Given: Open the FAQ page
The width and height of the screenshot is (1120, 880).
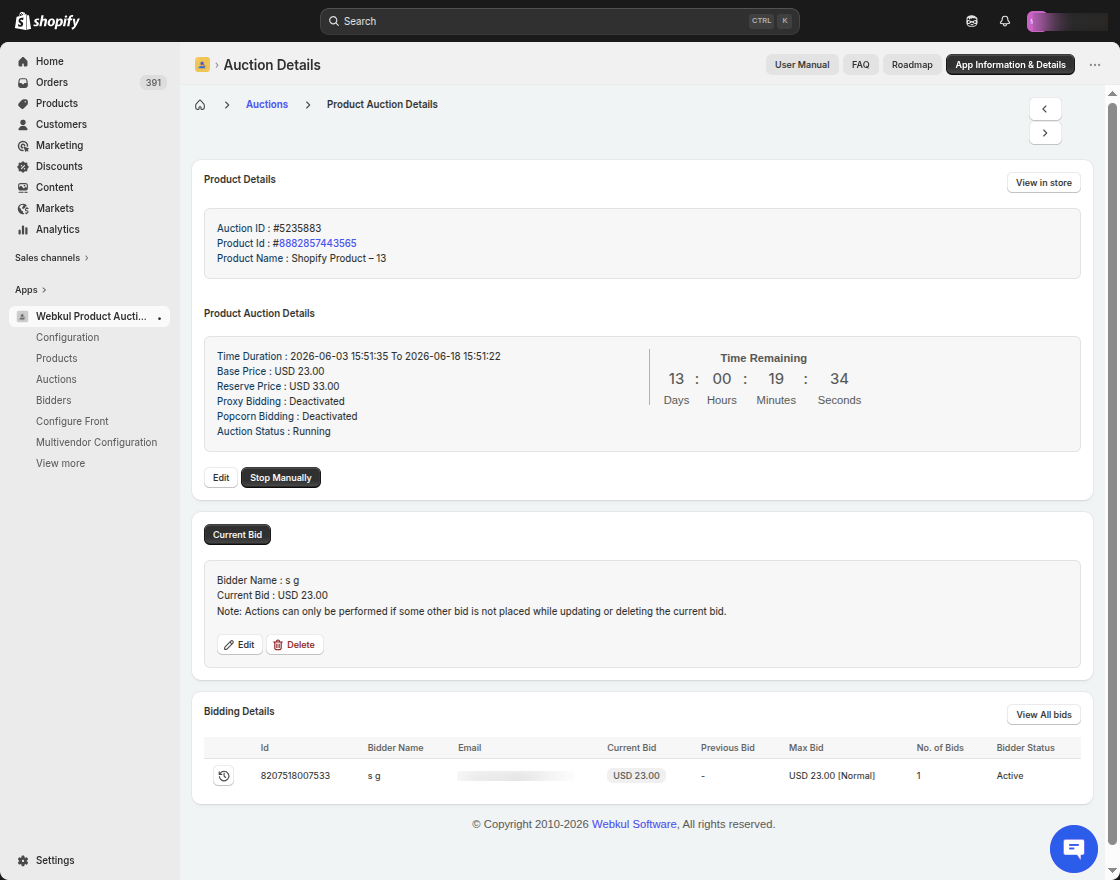Looking at the screenshot, I should tap(861, 65).
